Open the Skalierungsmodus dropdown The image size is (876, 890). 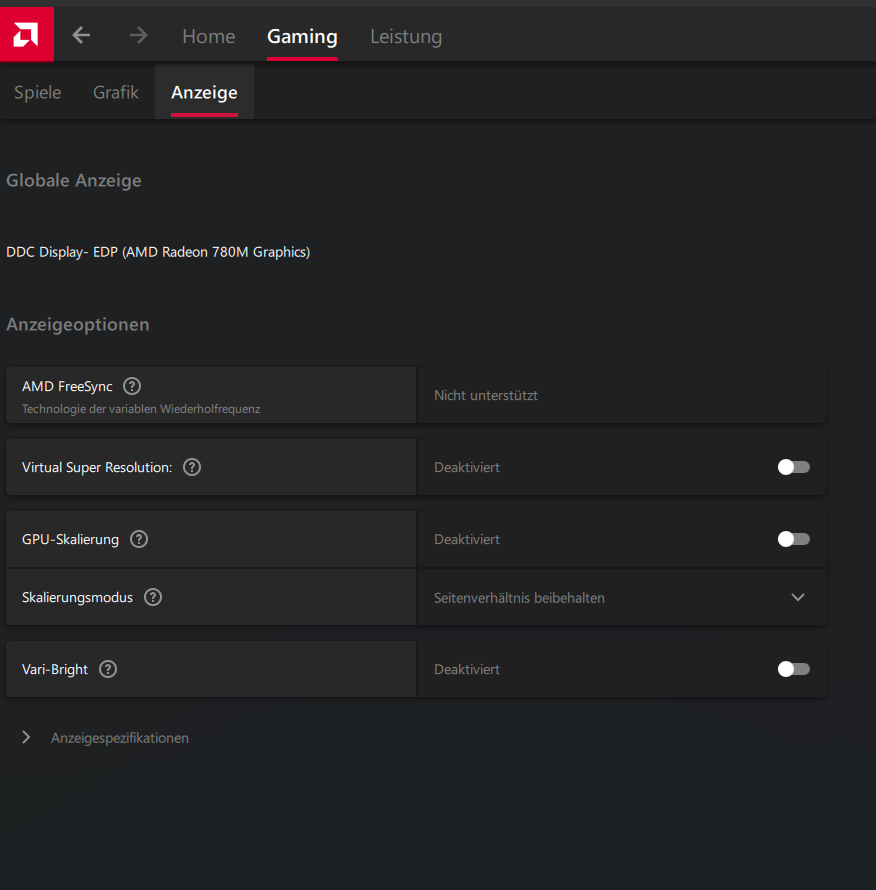click(620, 598)
